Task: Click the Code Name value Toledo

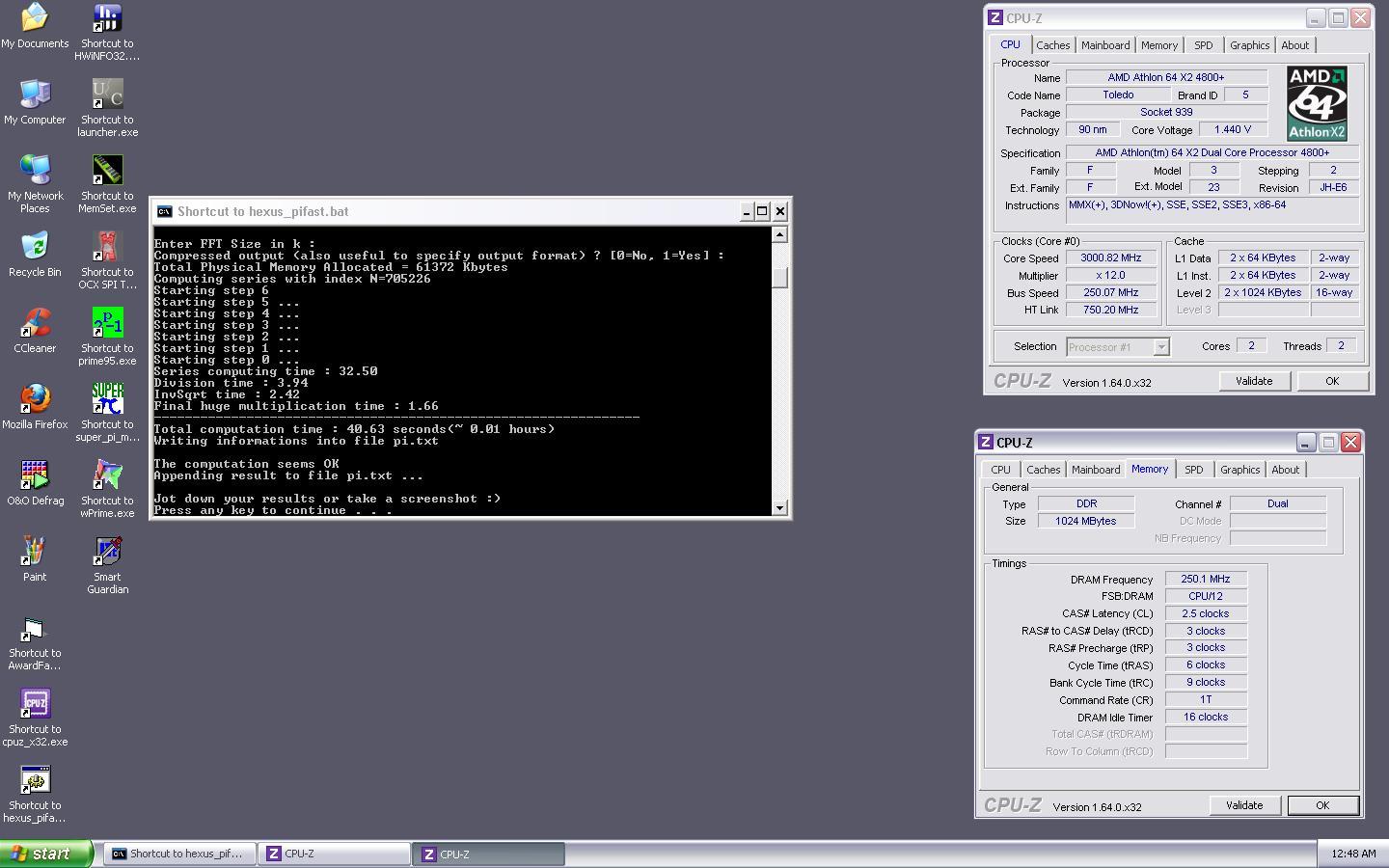Action: coord(1118,95)
